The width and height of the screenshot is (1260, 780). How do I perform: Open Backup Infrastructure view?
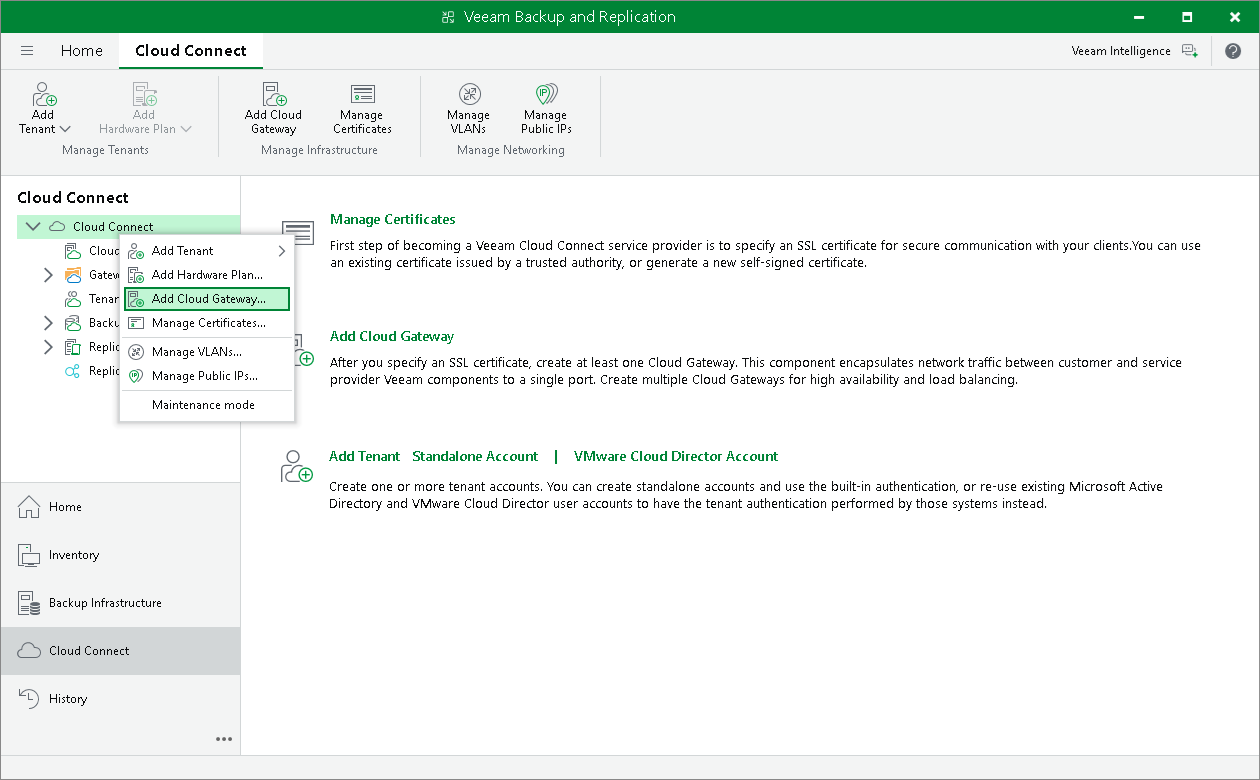(x=120, y=603)
